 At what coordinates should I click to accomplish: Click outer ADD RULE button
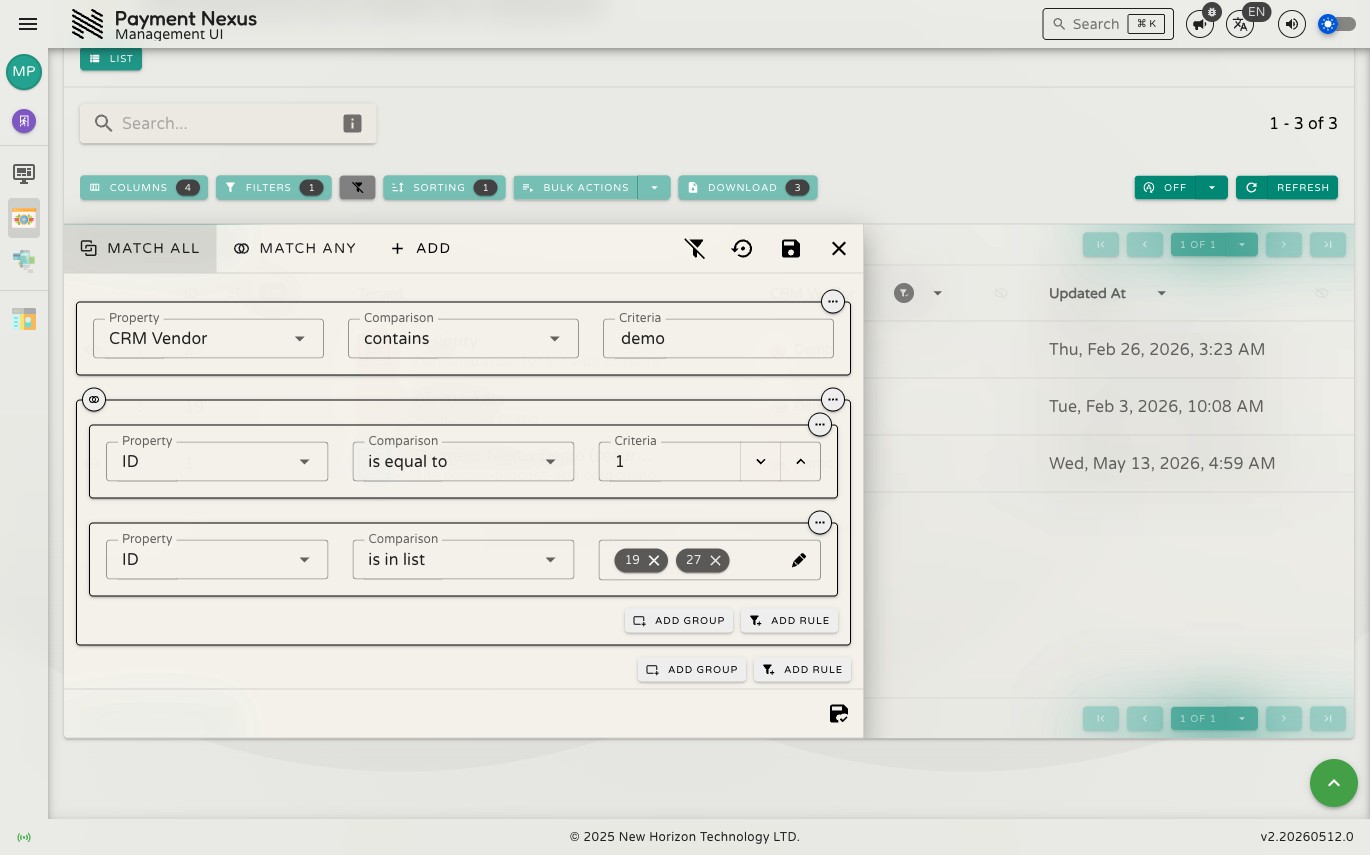802,669
